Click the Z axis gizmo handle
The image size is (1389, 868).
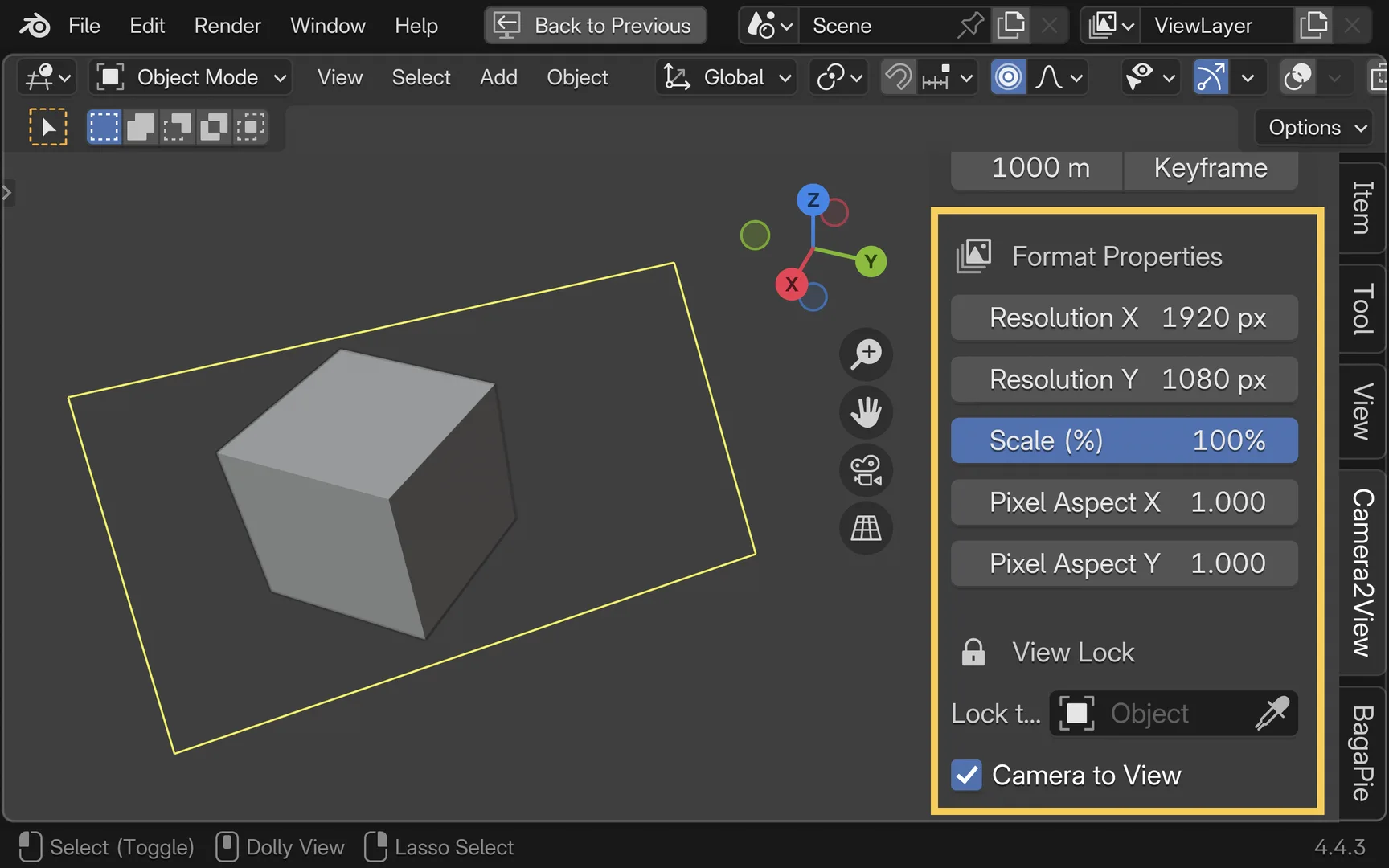click(x=813, y=199)
